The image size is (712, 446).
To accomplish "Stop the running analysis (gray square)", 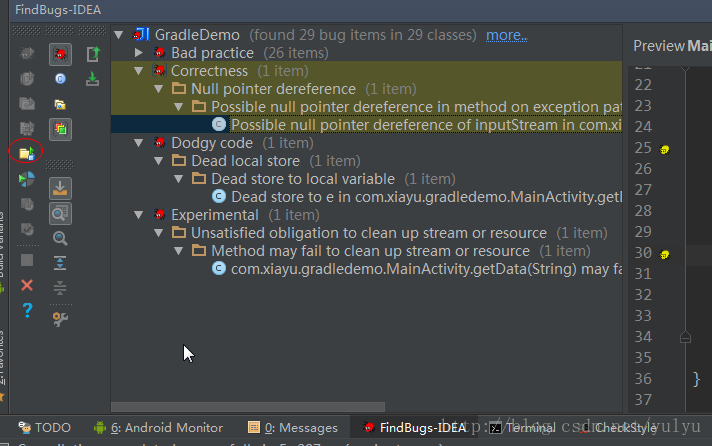I will click(x=27, y=260).
